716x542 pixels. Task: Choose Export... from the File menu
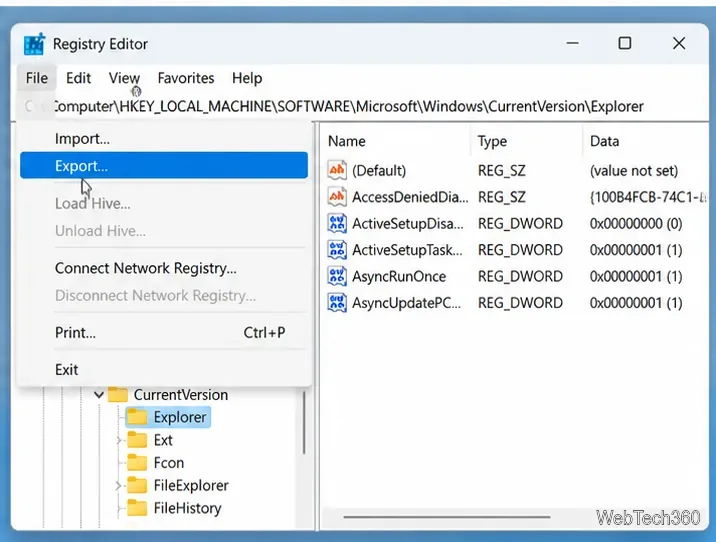[164, 165]
